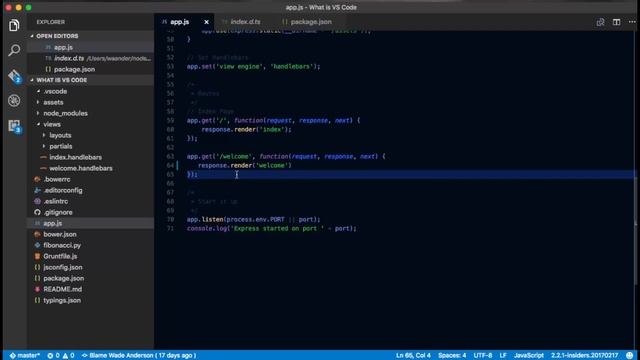Click the insiders version status item
Viewport: 640px width, 360px height.
(x=584, y=356)
